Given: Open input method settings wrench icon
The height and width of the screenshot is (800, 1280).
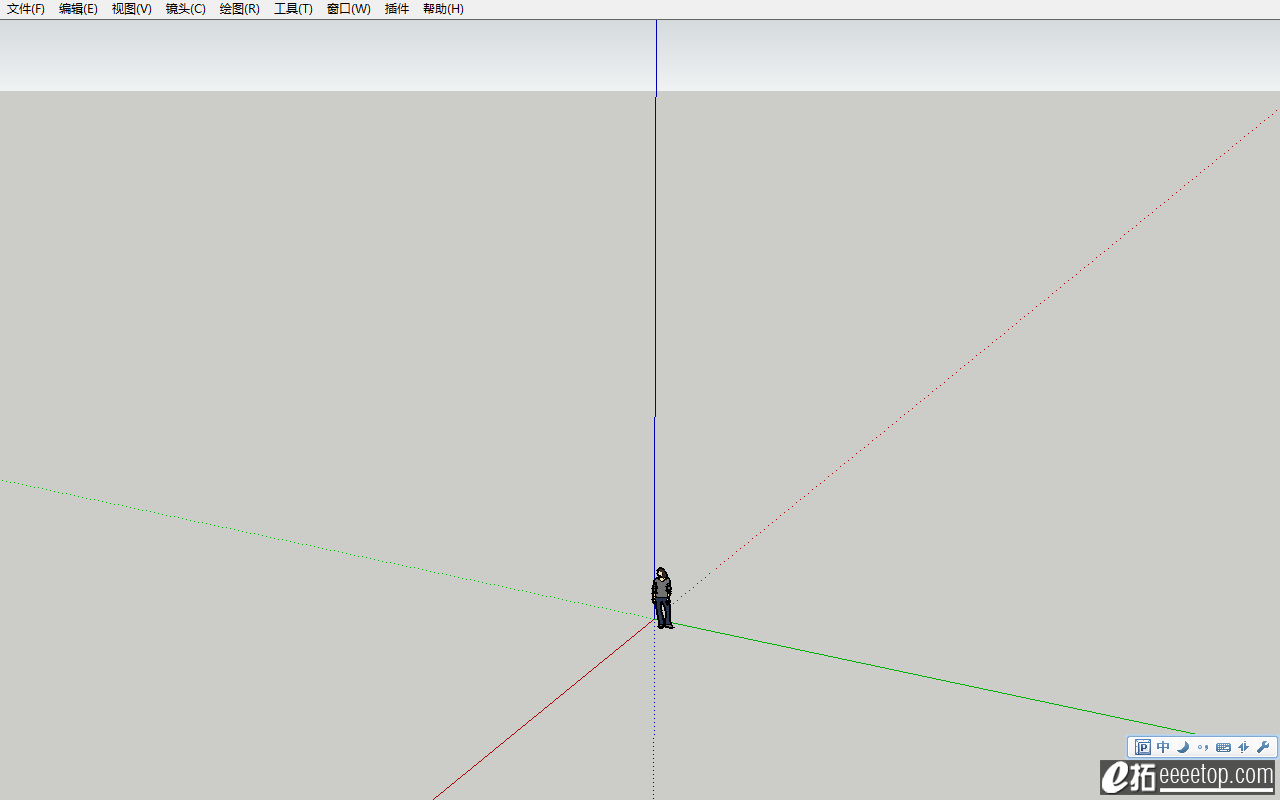Looking at the screenshot, I should pos(1263,747).
